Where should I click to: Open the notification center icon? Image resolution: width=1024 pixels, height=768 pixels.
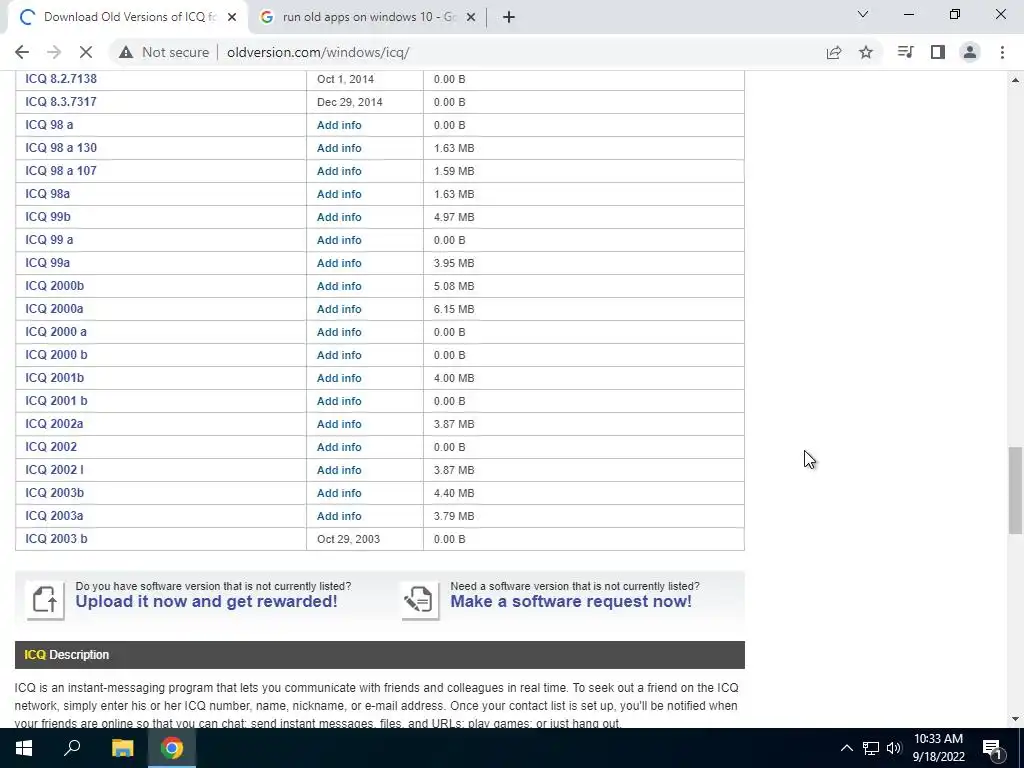992,748
